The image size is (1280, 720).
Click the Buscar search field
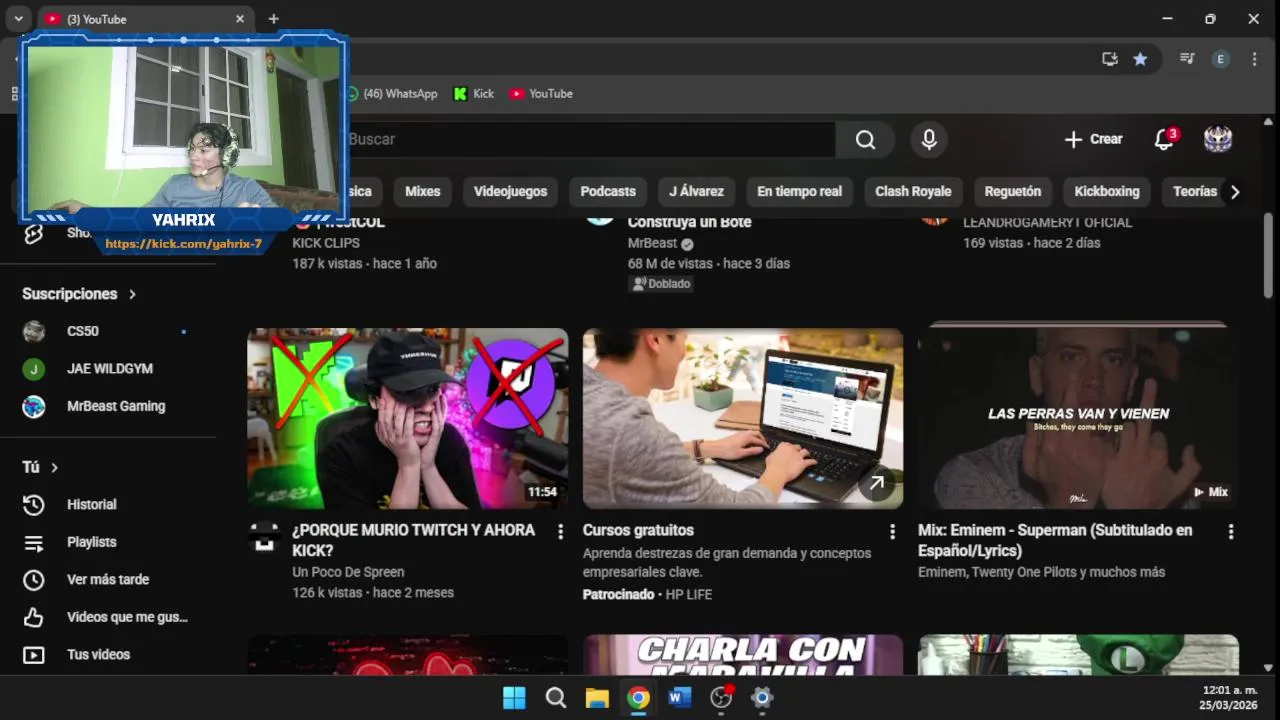coord(590,139)
